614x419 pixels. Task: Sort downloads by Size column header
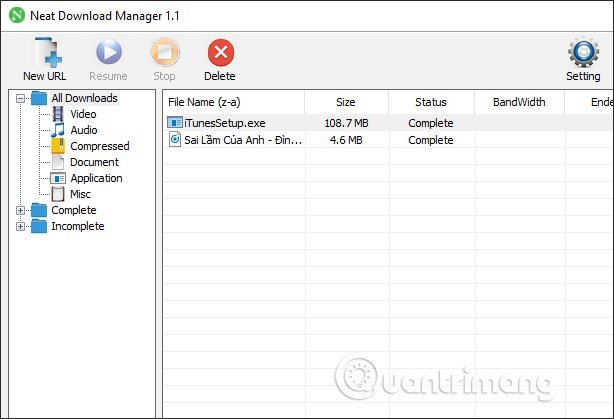pos(345,102)
